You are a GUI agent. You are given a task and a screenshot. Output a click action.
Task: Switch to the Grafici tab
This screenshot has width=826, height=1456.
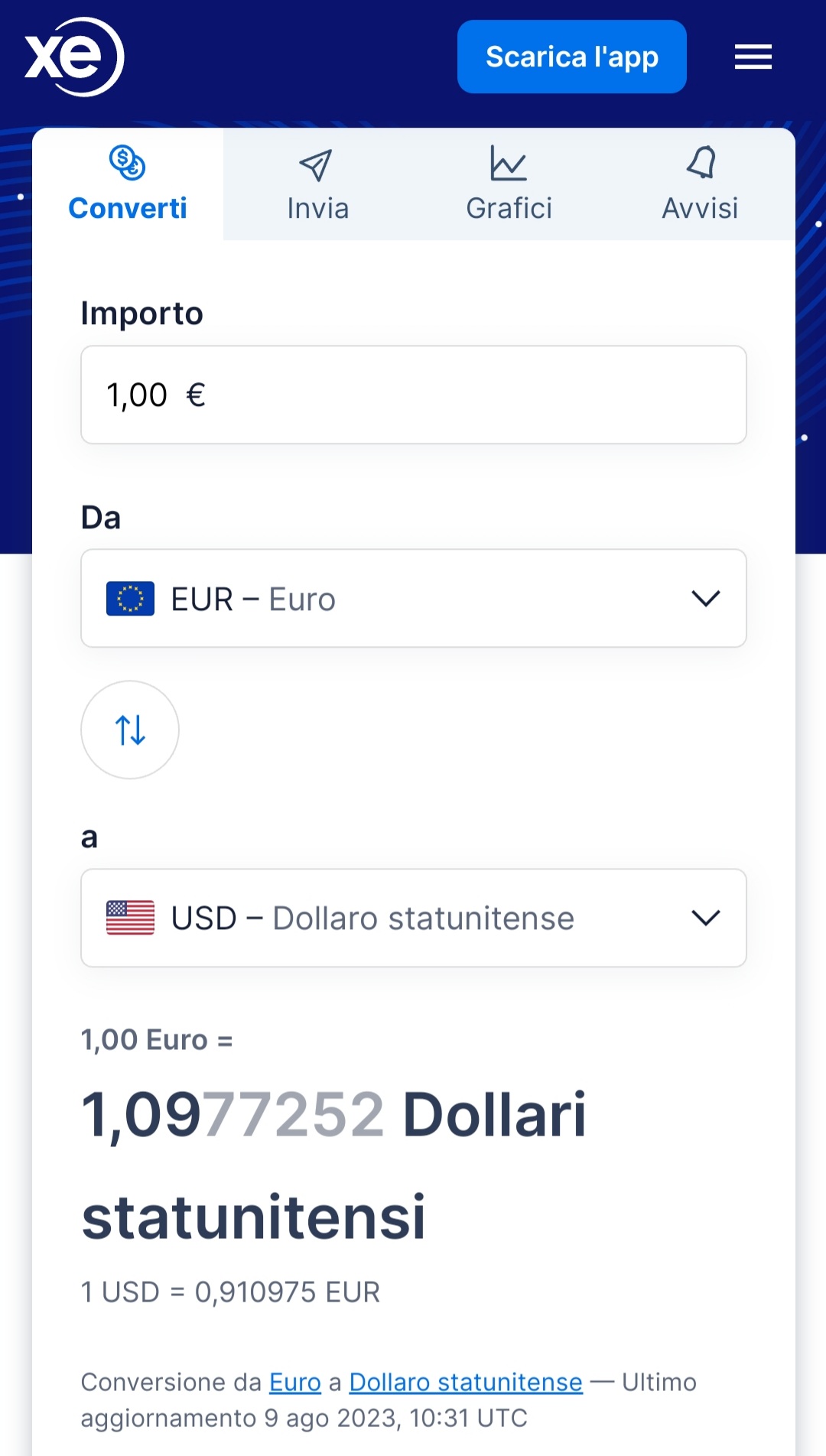509,207
